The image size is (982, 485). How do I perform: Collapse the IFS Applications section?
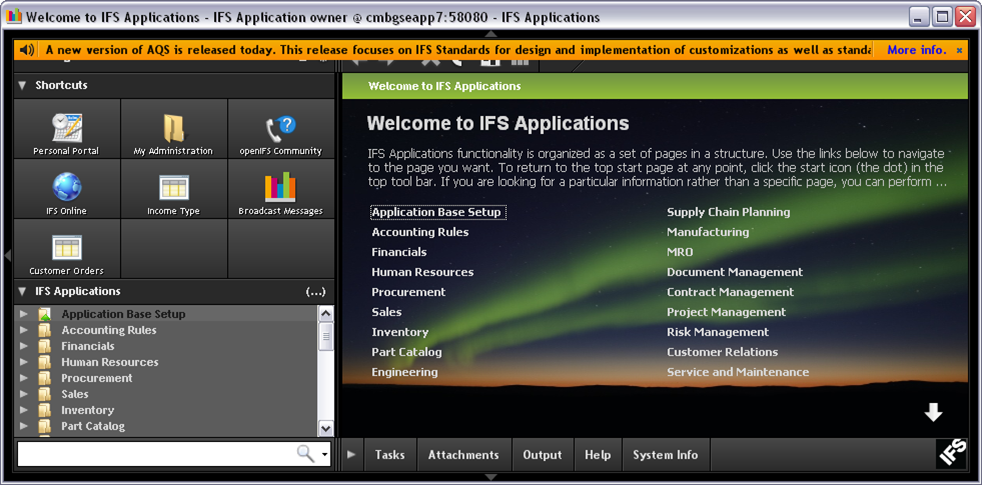23,291
